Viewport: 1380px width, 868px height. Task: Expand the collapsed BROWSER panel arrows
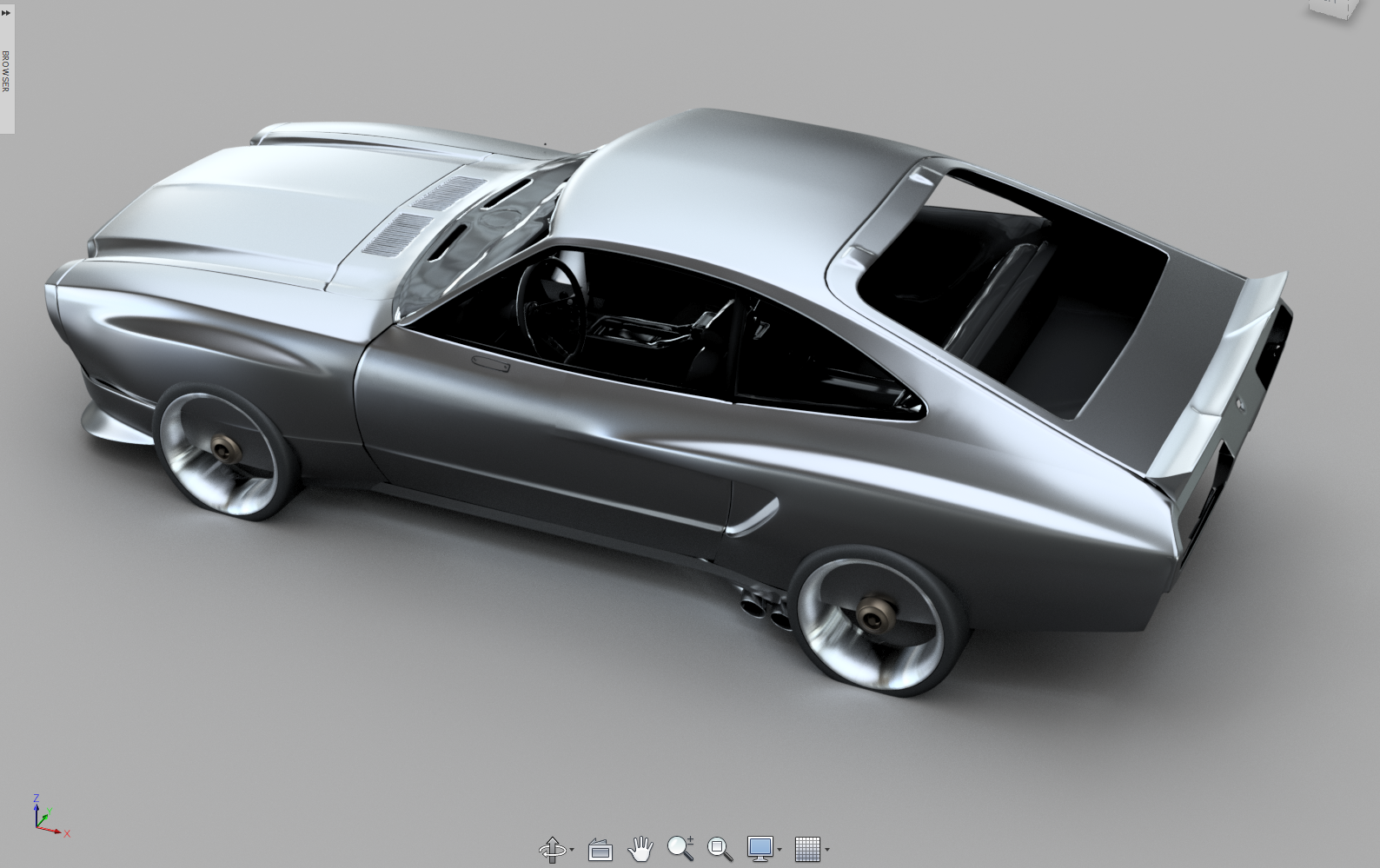(x=6, y=13)
